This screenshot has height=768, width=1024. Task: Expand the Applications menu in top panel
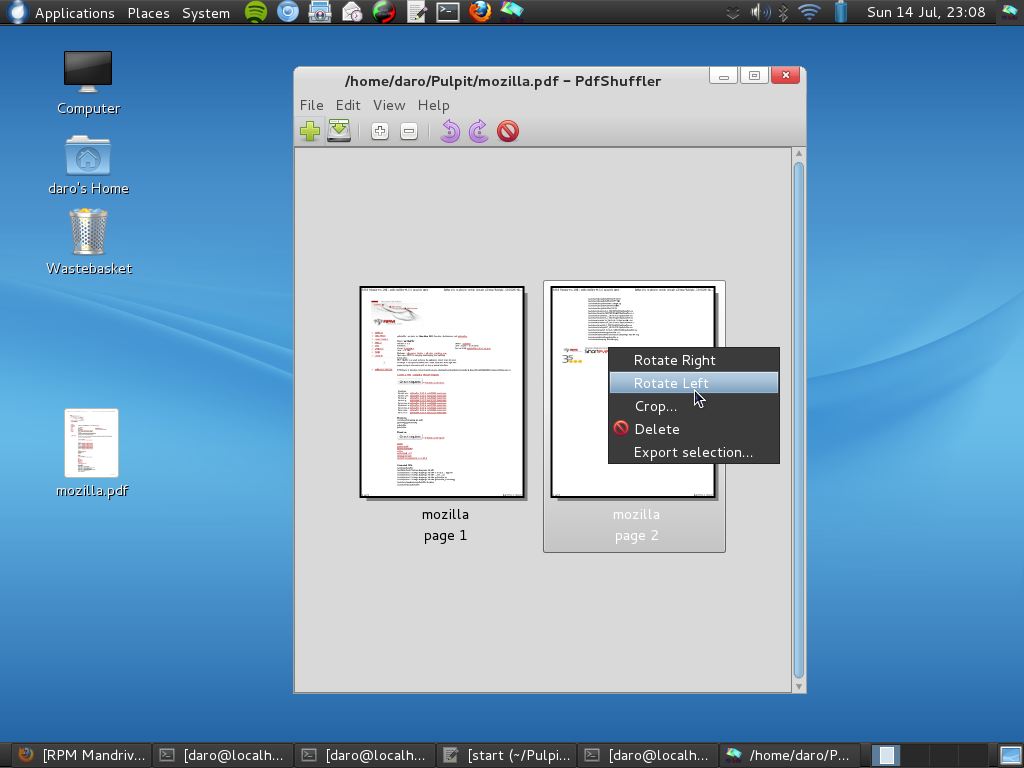coord(74,13)
